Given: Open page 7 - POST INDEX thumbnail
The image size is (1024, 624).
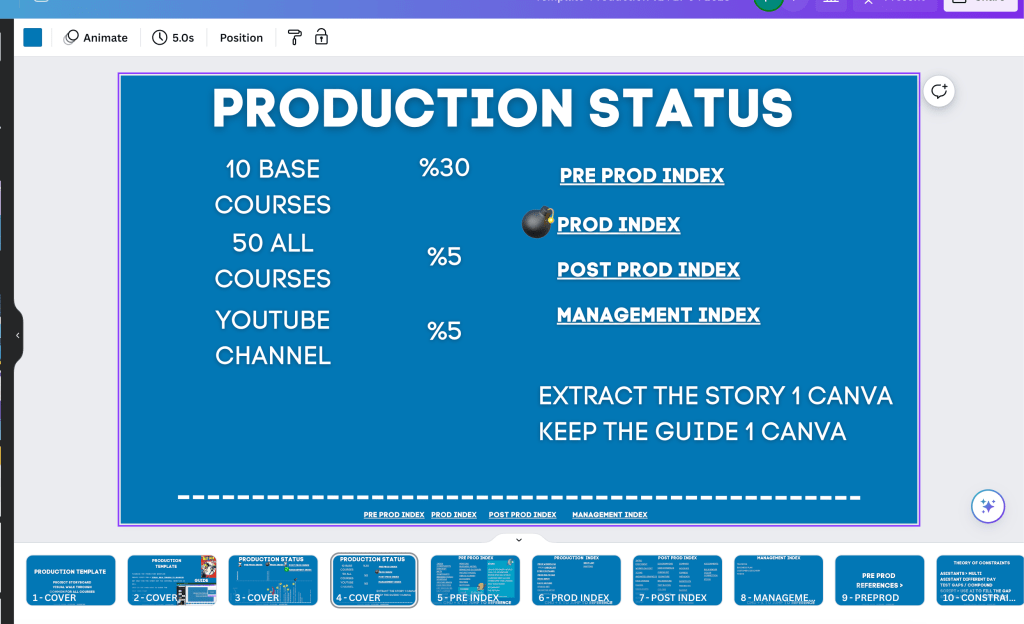Looking at the screenshot, I should (x=677, y=580).
